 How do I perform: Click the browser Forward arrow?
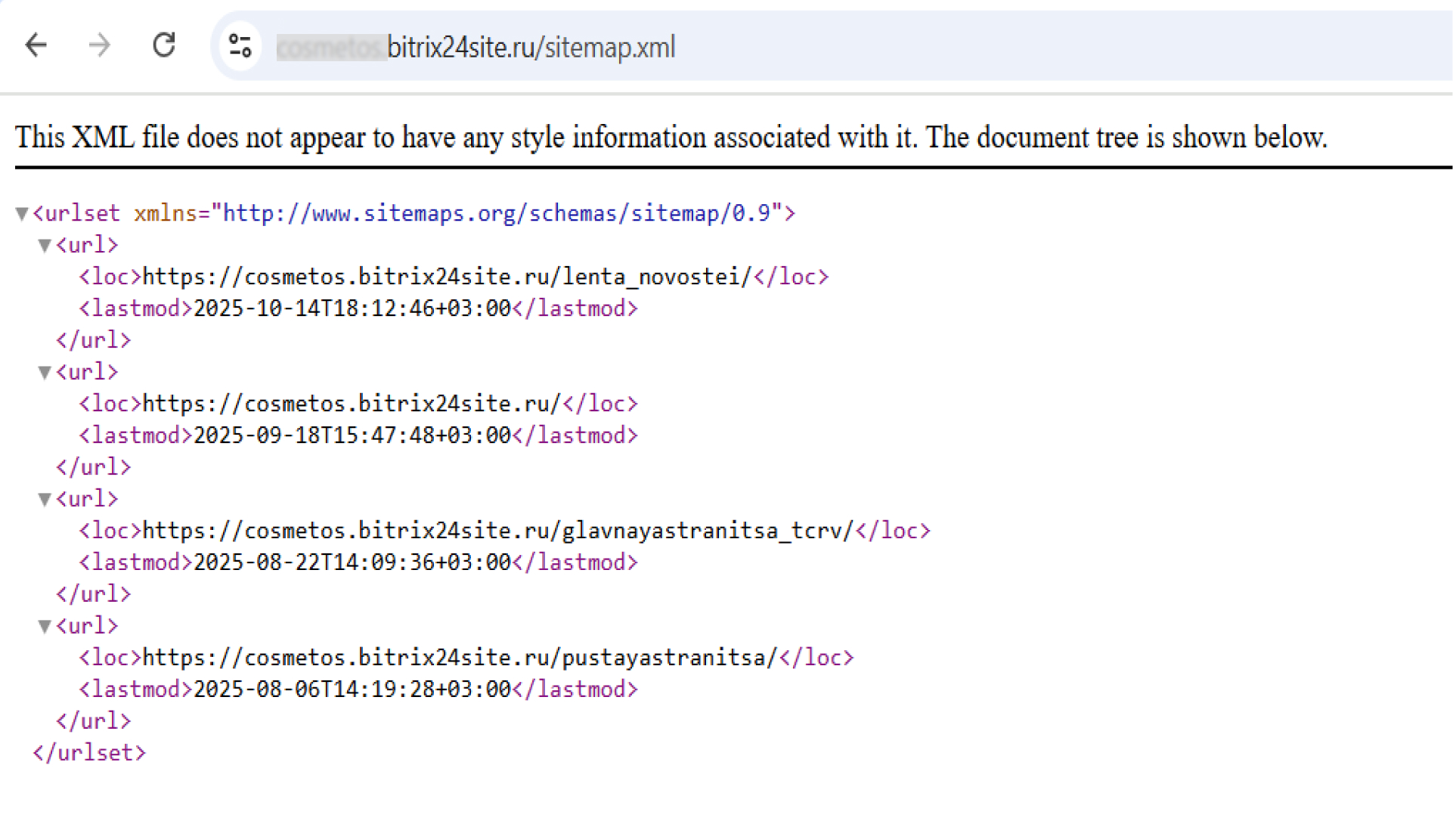pyautogui.click(x=99, y=46)
